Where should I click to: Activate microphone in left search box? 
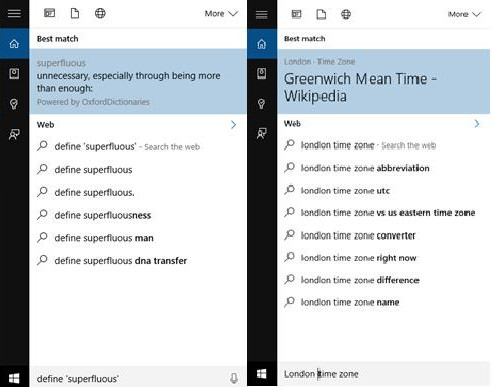click(x=234, y=378)
